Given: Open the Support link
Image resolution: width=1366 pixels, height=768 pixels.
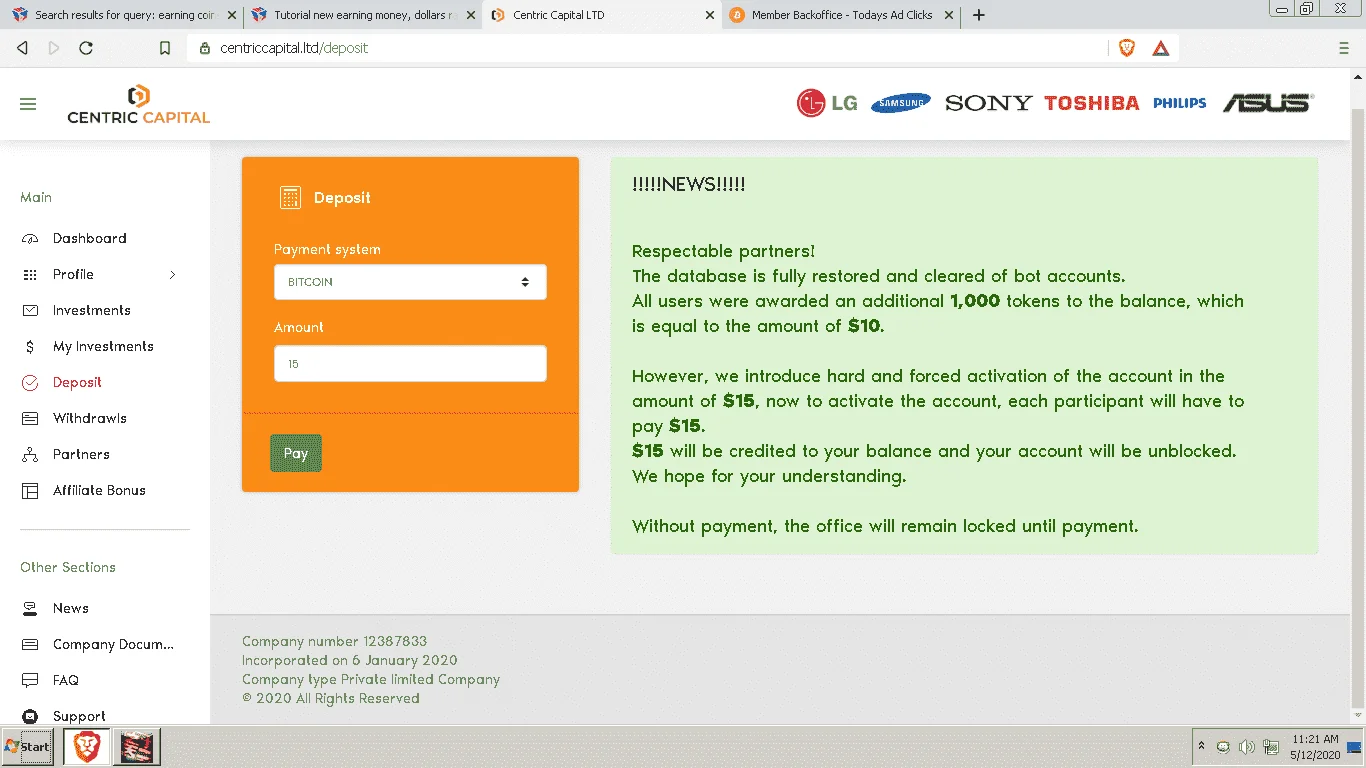Looking at the screenshot, I should 79,717.
